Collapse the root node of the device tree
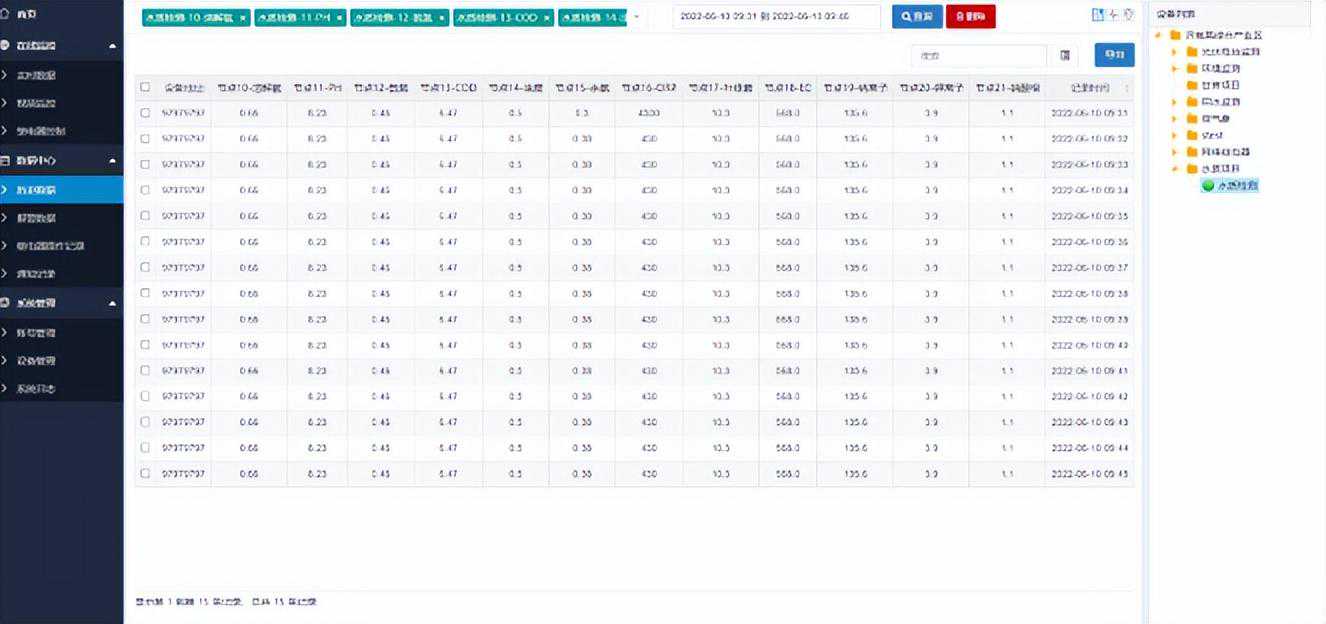Viewport: 1326px width, 624px height. 1159,35
